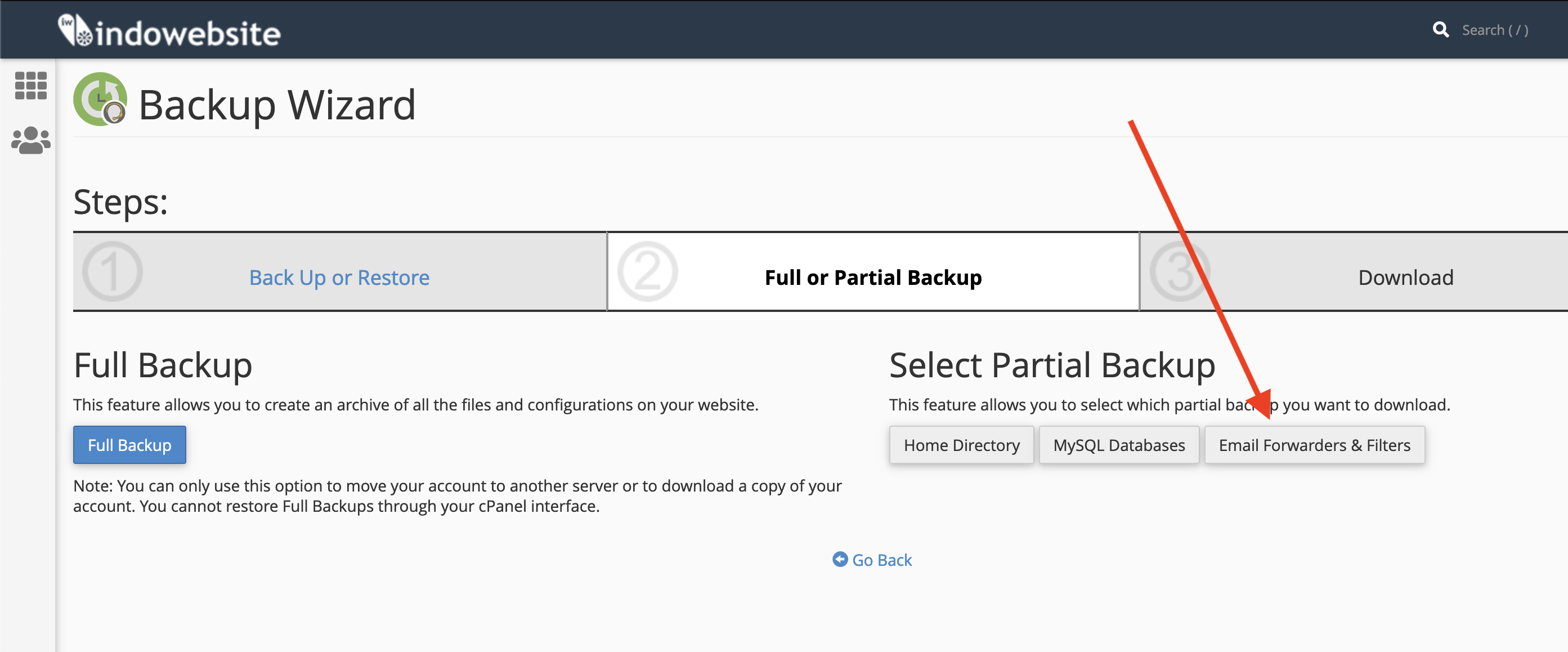Click the Backup Wizard page title
This screenshot has height=652, width=1568.
pyautogui.click(x=277, y=105)
